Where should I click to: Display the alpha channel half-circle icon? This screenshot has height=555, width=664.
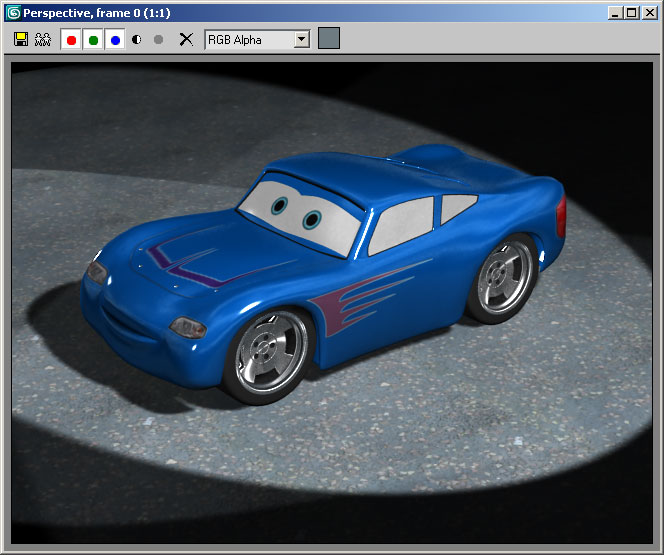pyautogui.click(x=137, y=40)
